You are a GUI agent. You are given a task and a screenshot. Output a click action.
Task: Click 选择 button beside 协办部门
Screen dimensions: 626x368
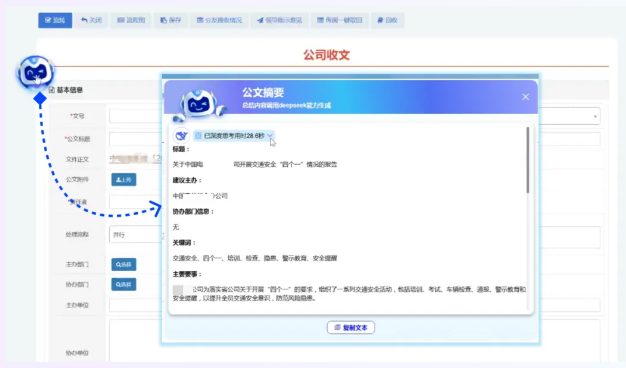pyautogui.click(x=123, y=285)
